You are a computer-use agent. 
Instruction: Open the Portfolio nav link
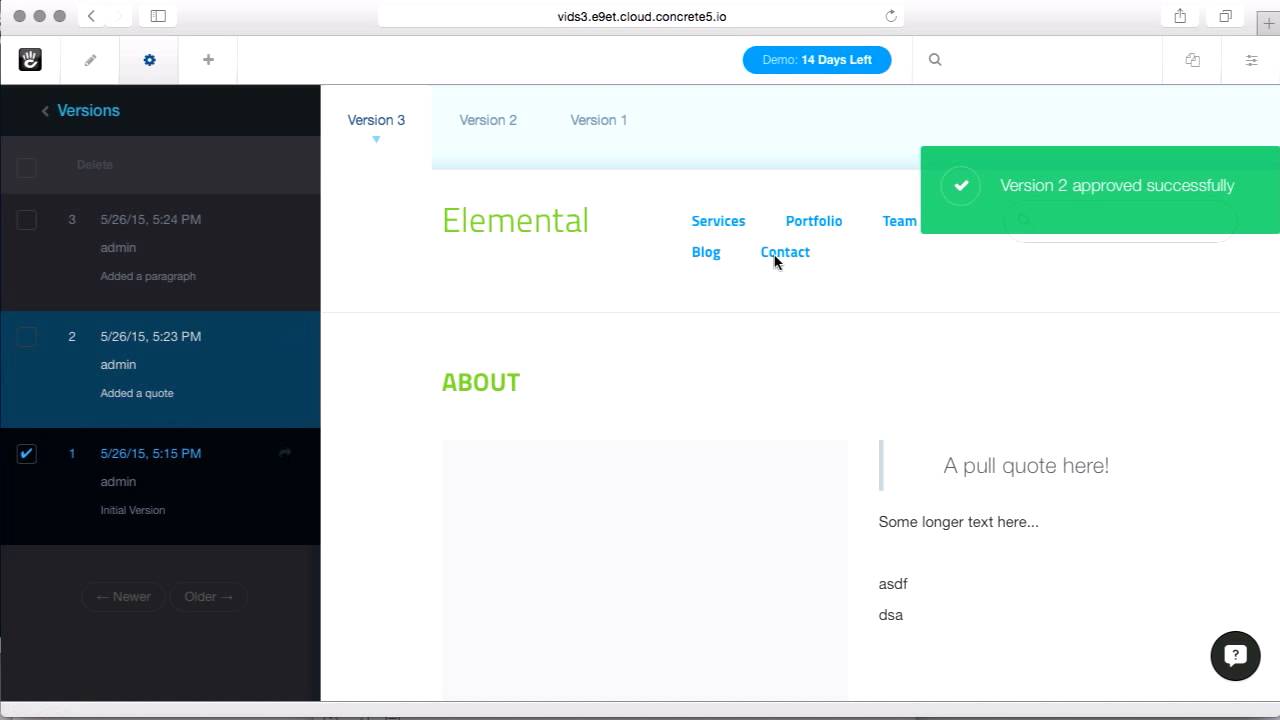point(814,221)
